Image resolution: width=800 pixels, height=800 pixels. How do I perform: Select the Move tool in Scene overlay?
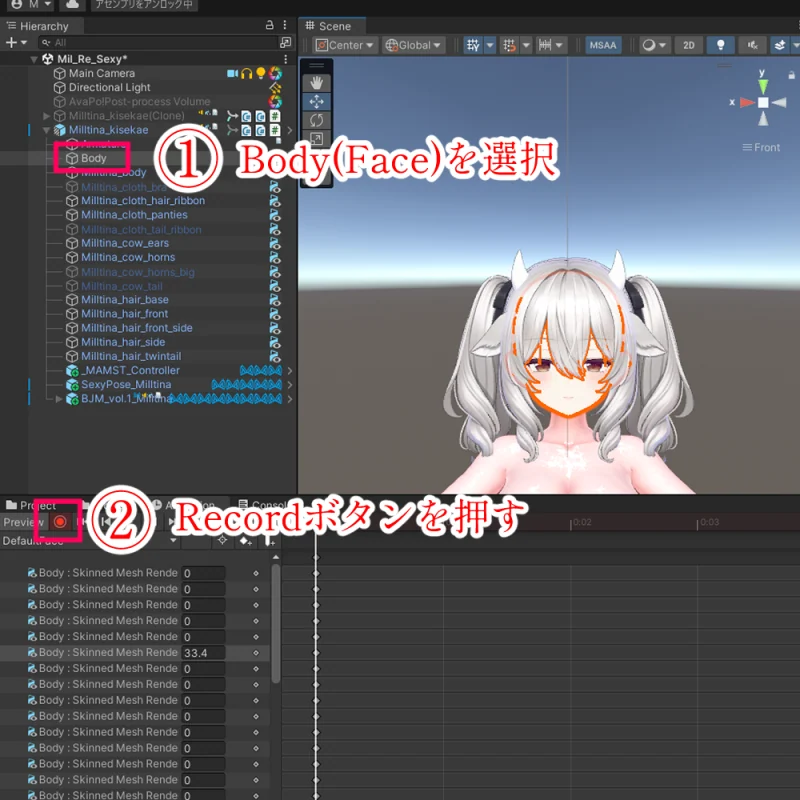pyautogui.click(x=316, y=102)
